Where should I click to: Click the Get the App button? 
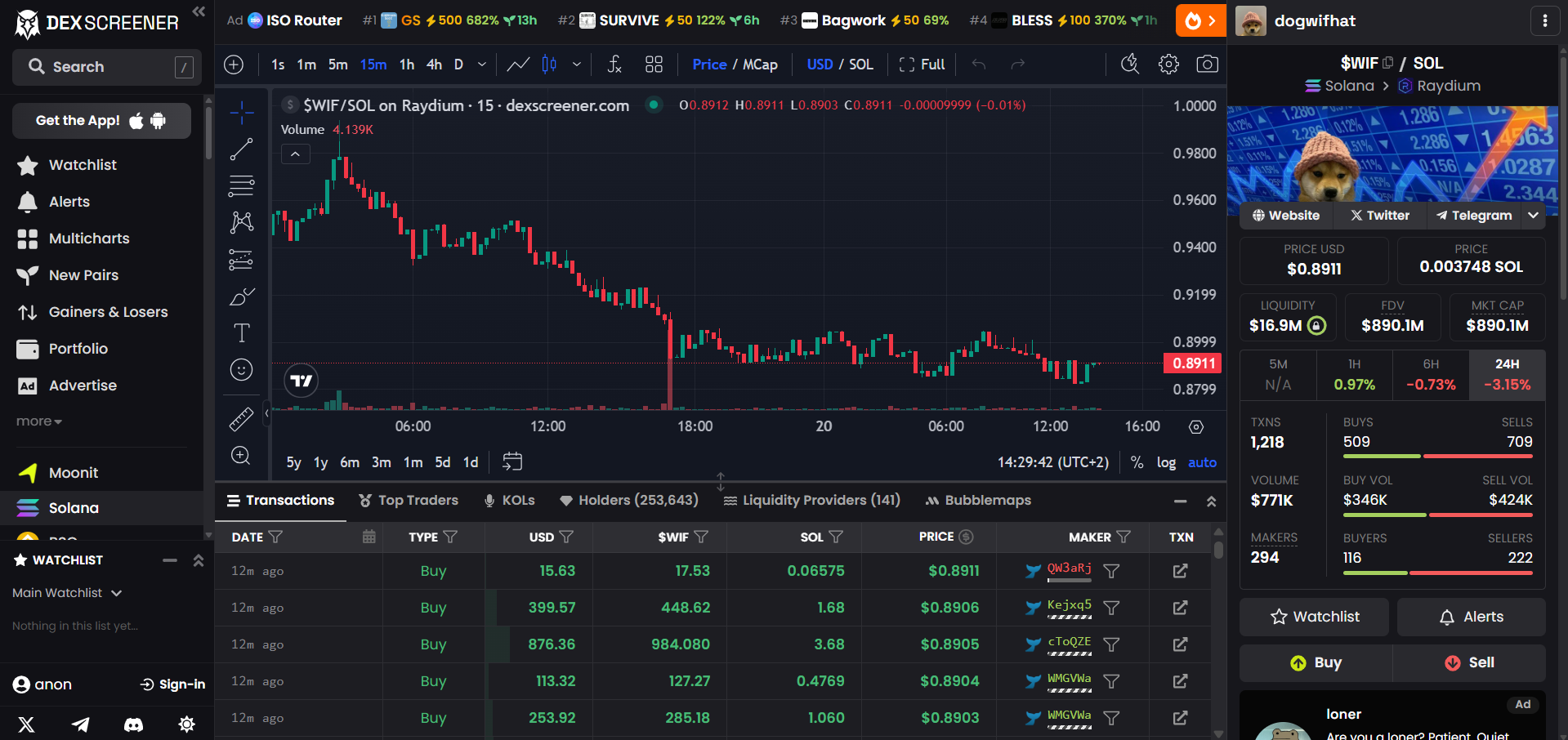tap(101, 121)
